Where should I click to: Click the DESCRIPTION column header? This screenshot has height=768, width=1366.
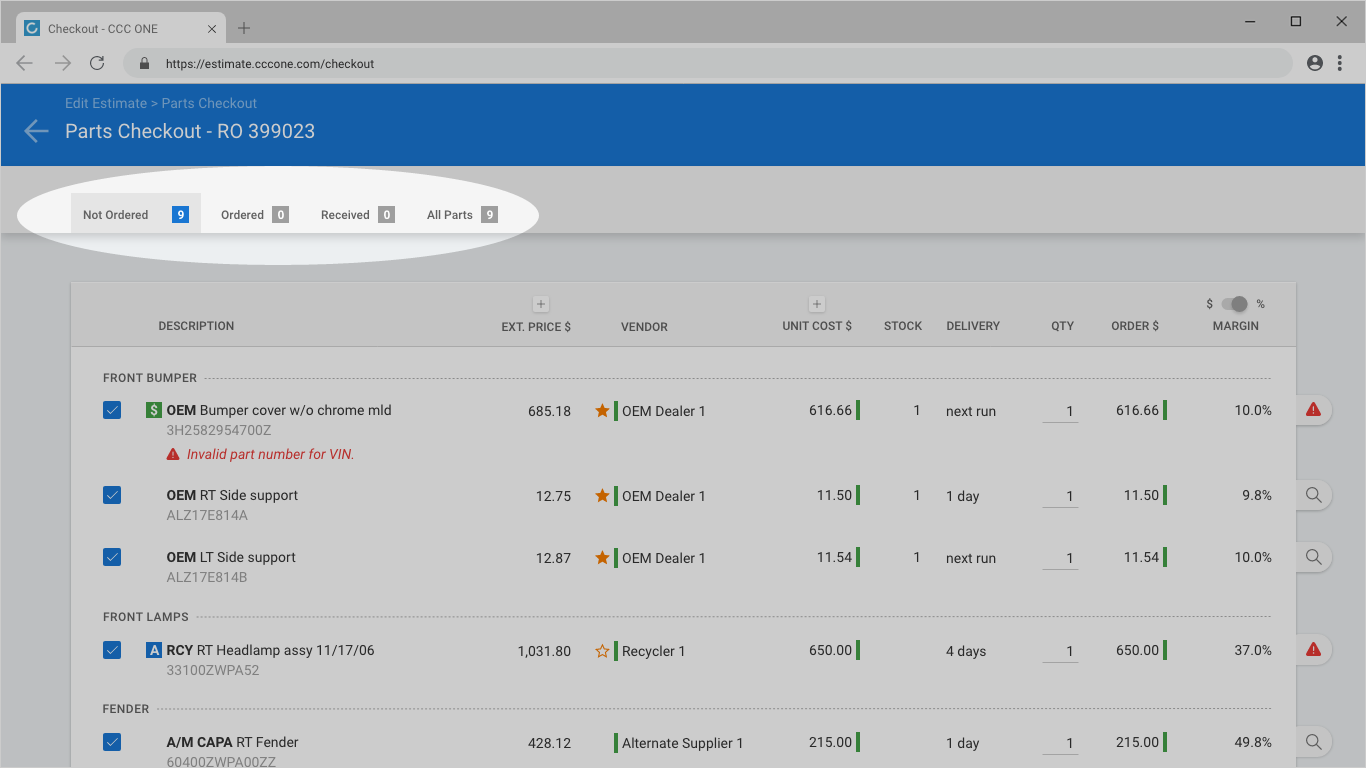click(x=196, y=326)
